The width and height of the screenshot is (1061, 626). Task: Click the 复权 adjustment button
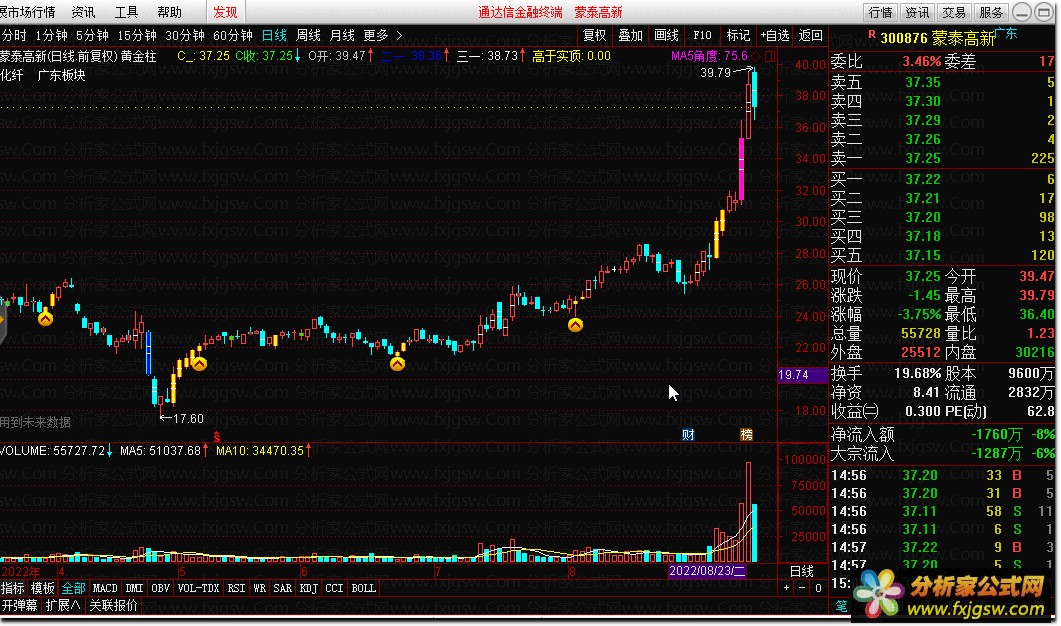(595, 35)
